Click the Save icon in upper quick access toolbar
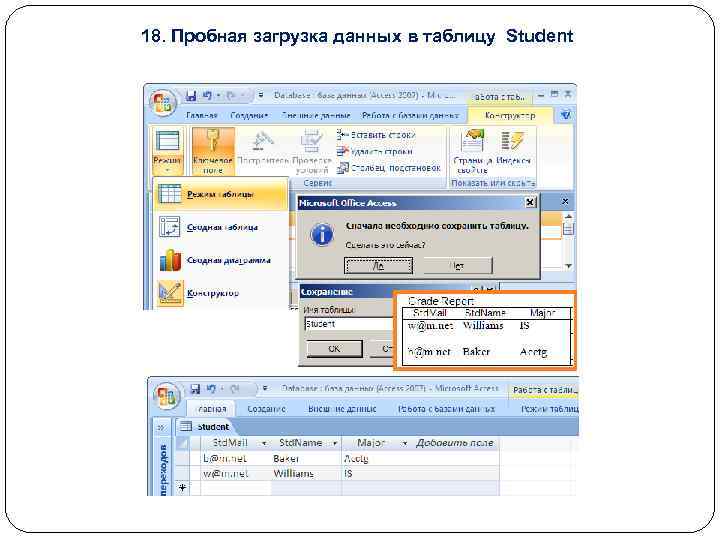Image resolution: width=720 pixels, height=540 pixels. [x=191, y=96]
